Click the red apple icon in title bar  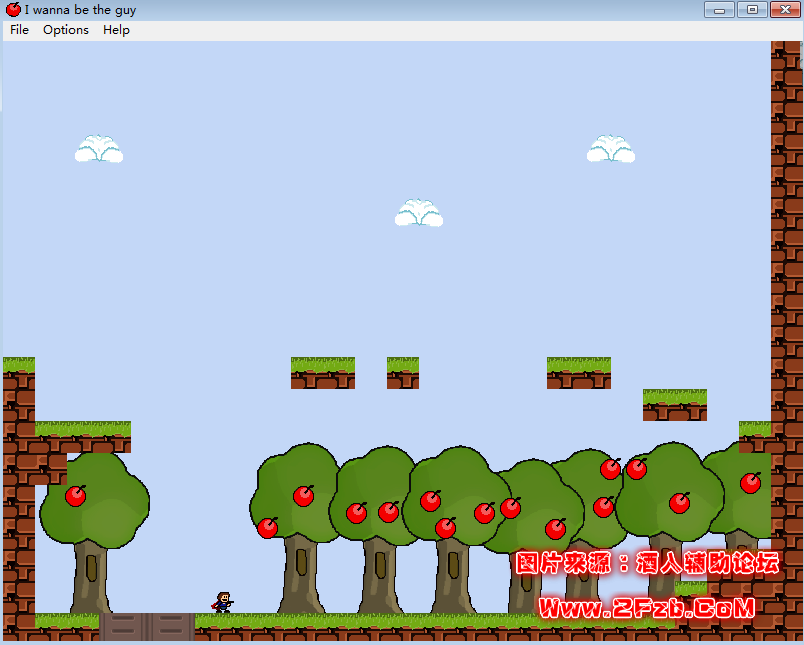pos(13,10)
